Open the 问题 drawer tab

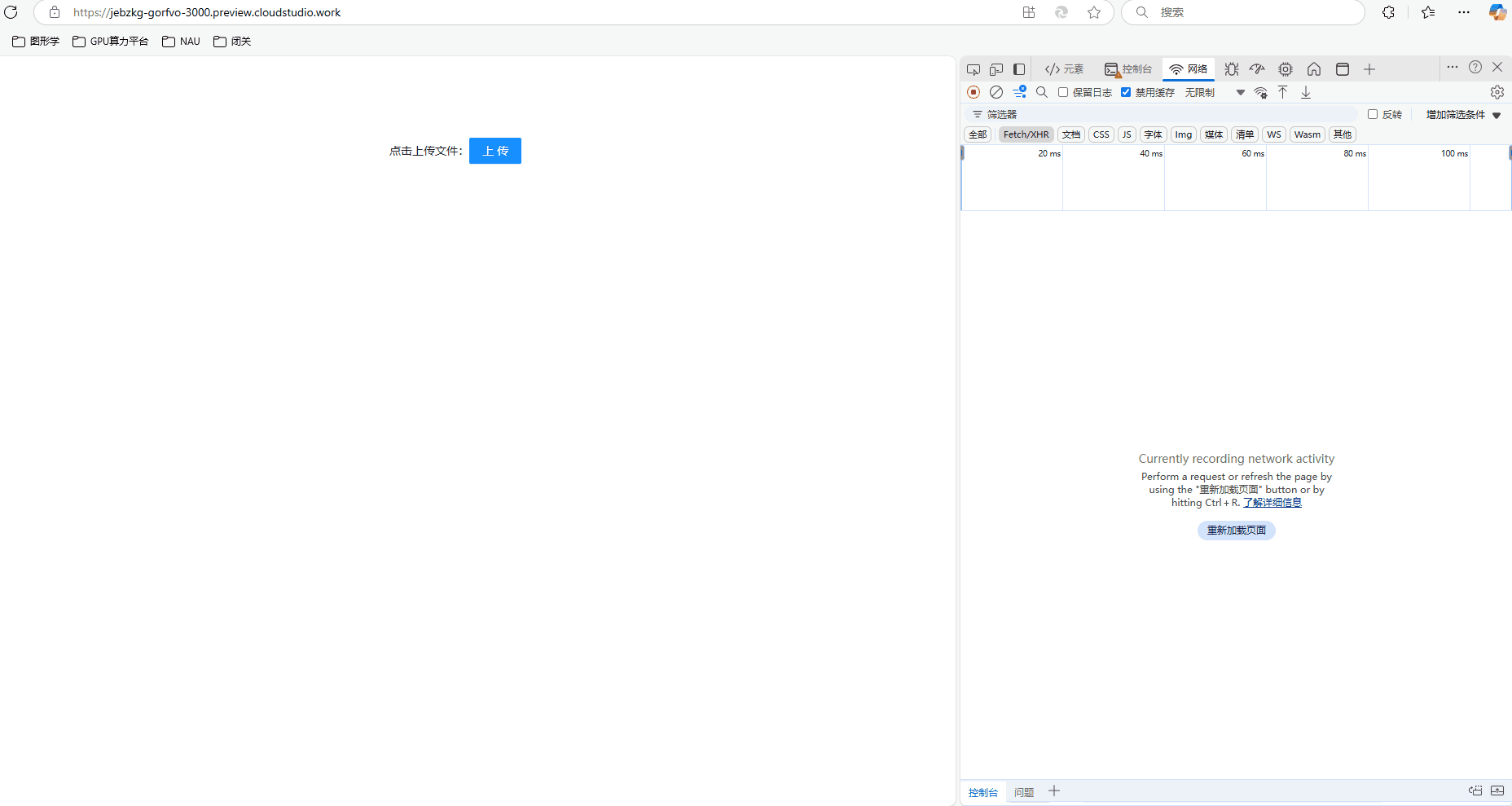pos(1024,792)
